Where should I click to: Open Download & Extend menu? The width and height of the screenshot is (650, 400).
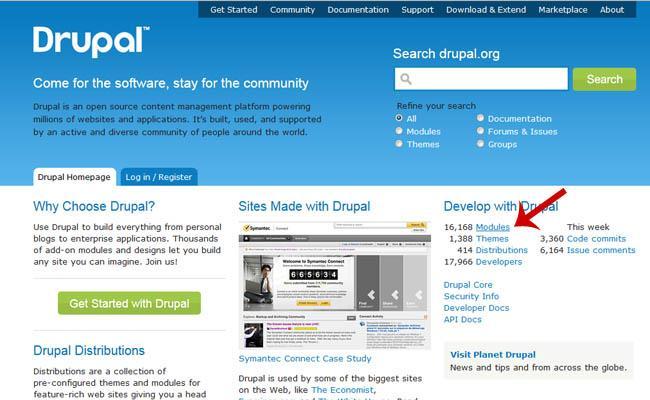(x=486, y=10)
